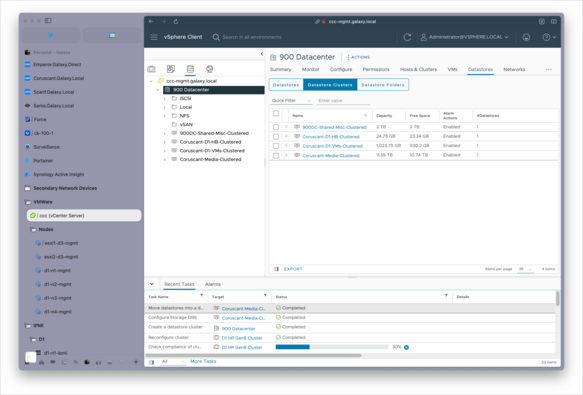583x395 pixels.
Task: Open the Configure tab
Action: (341, 70)
